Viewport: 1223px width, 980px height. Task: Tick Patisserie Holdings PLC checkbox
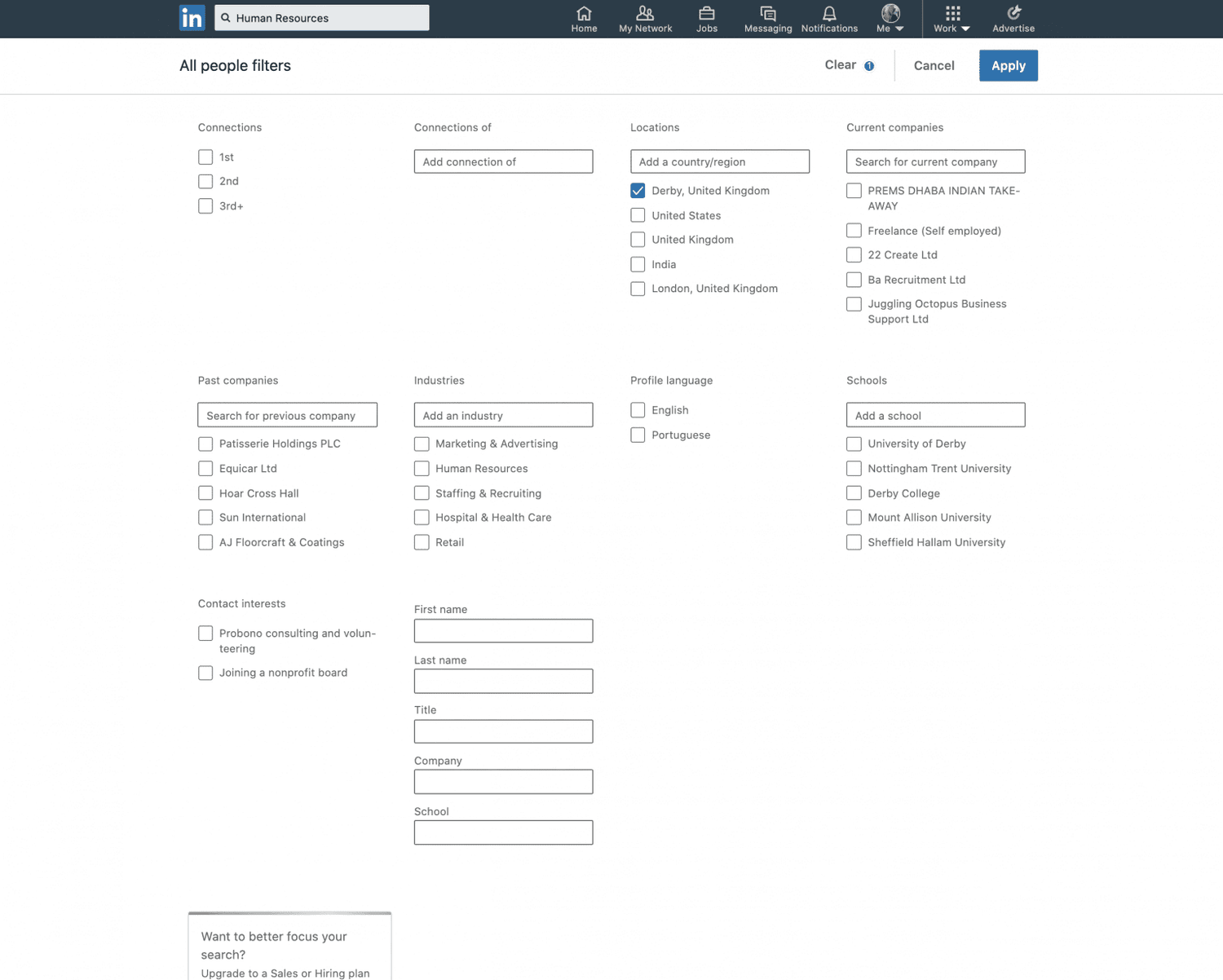tap(205, 444)
